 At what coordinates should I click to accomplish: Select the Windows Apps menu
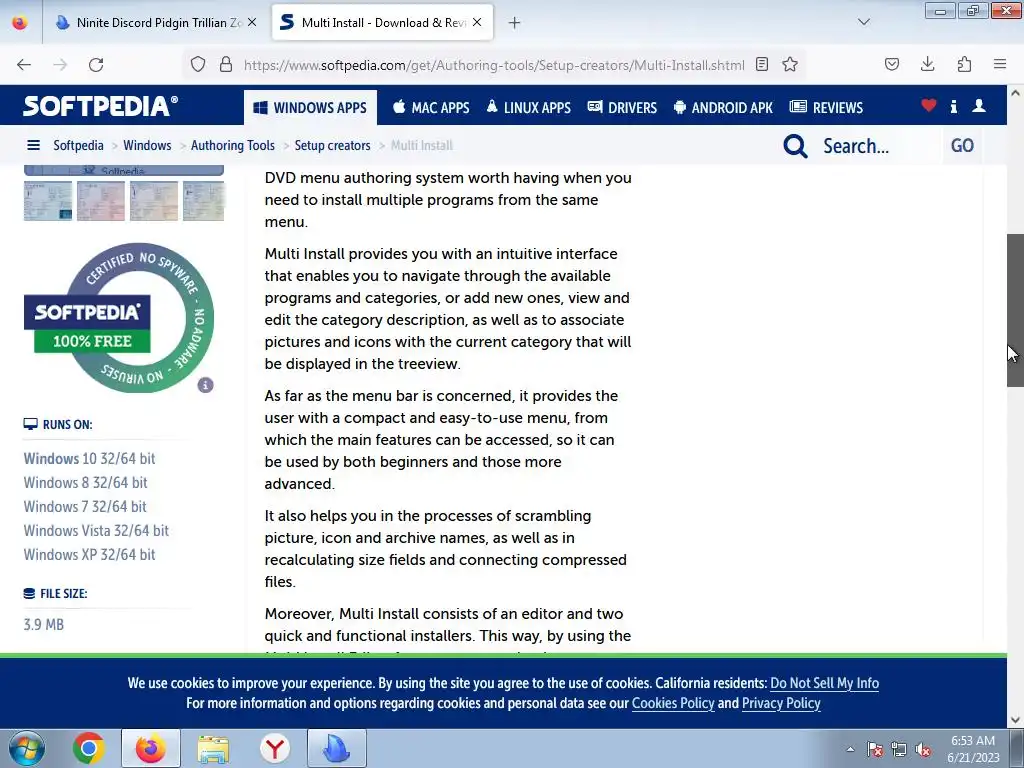(x=310, y=108)
